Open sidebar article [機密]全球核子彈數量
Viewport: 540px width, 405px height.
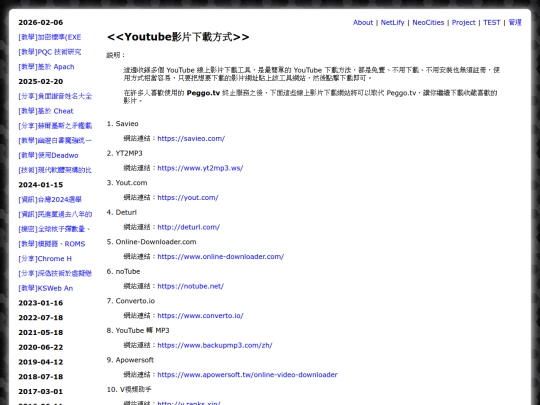pos(54,229)
